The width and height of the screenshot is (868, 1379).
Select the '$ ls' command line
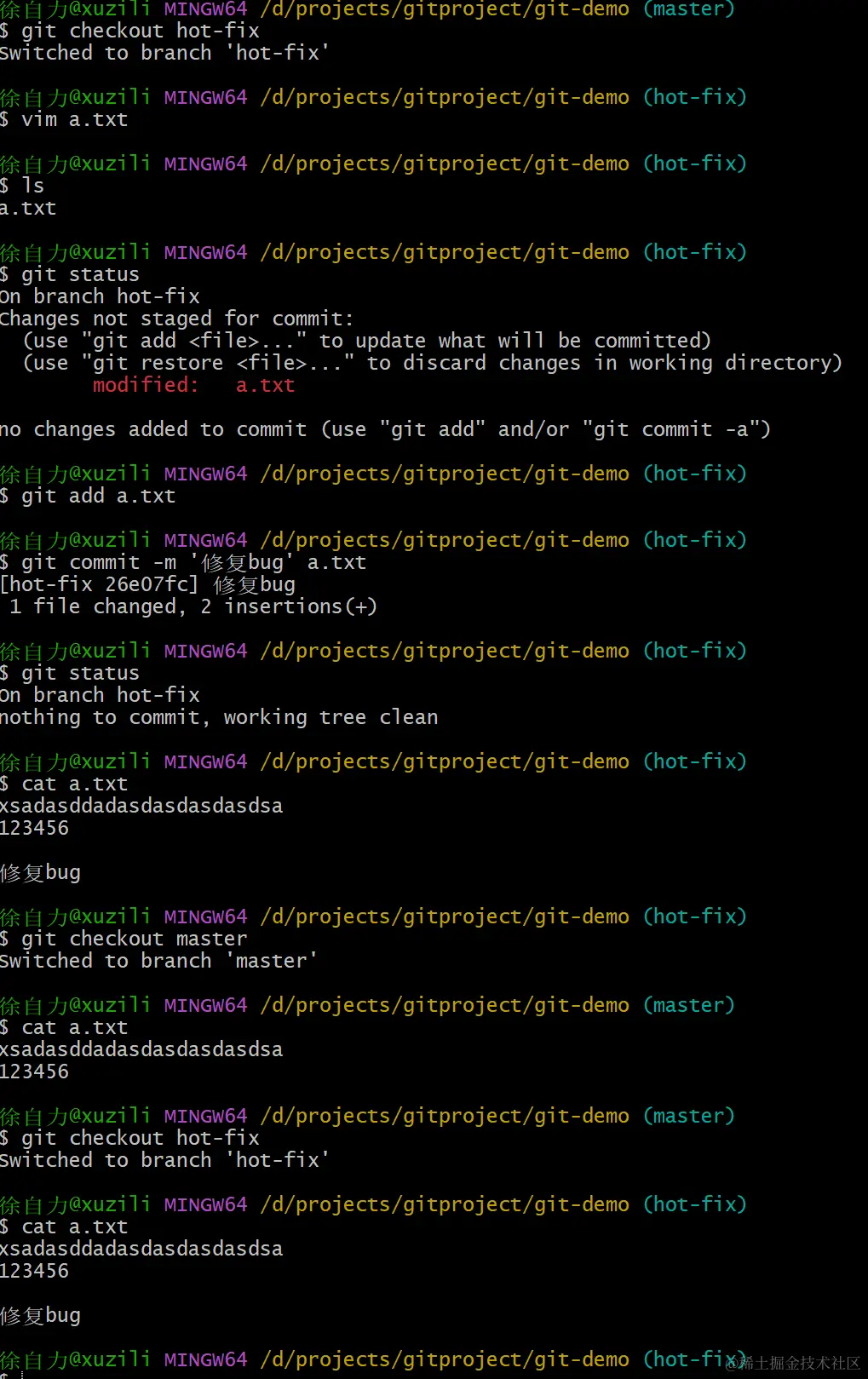click(22, 186)
